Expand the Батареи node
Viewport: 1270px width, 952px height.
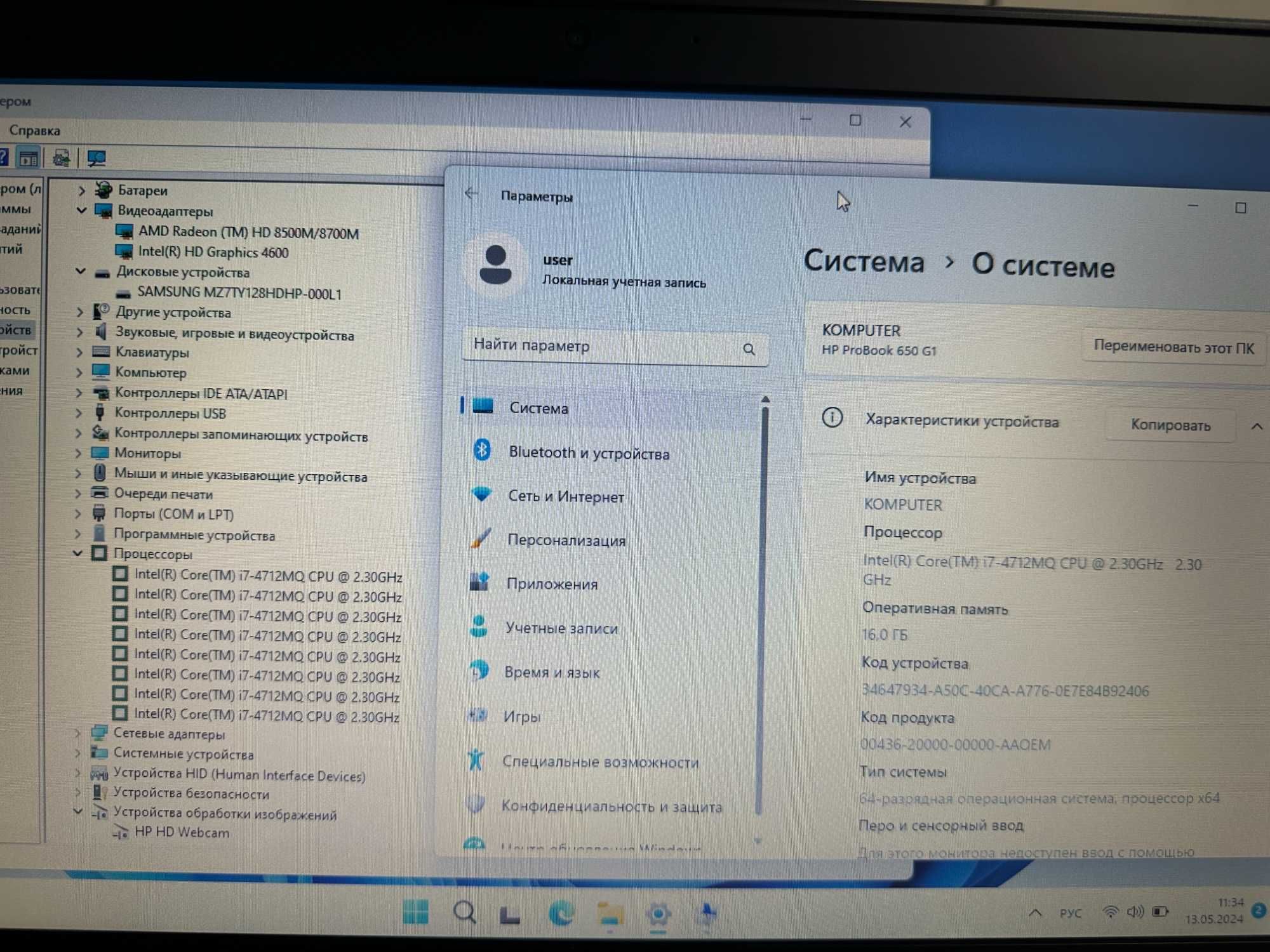pyautogui.click(x=82, y=190)
